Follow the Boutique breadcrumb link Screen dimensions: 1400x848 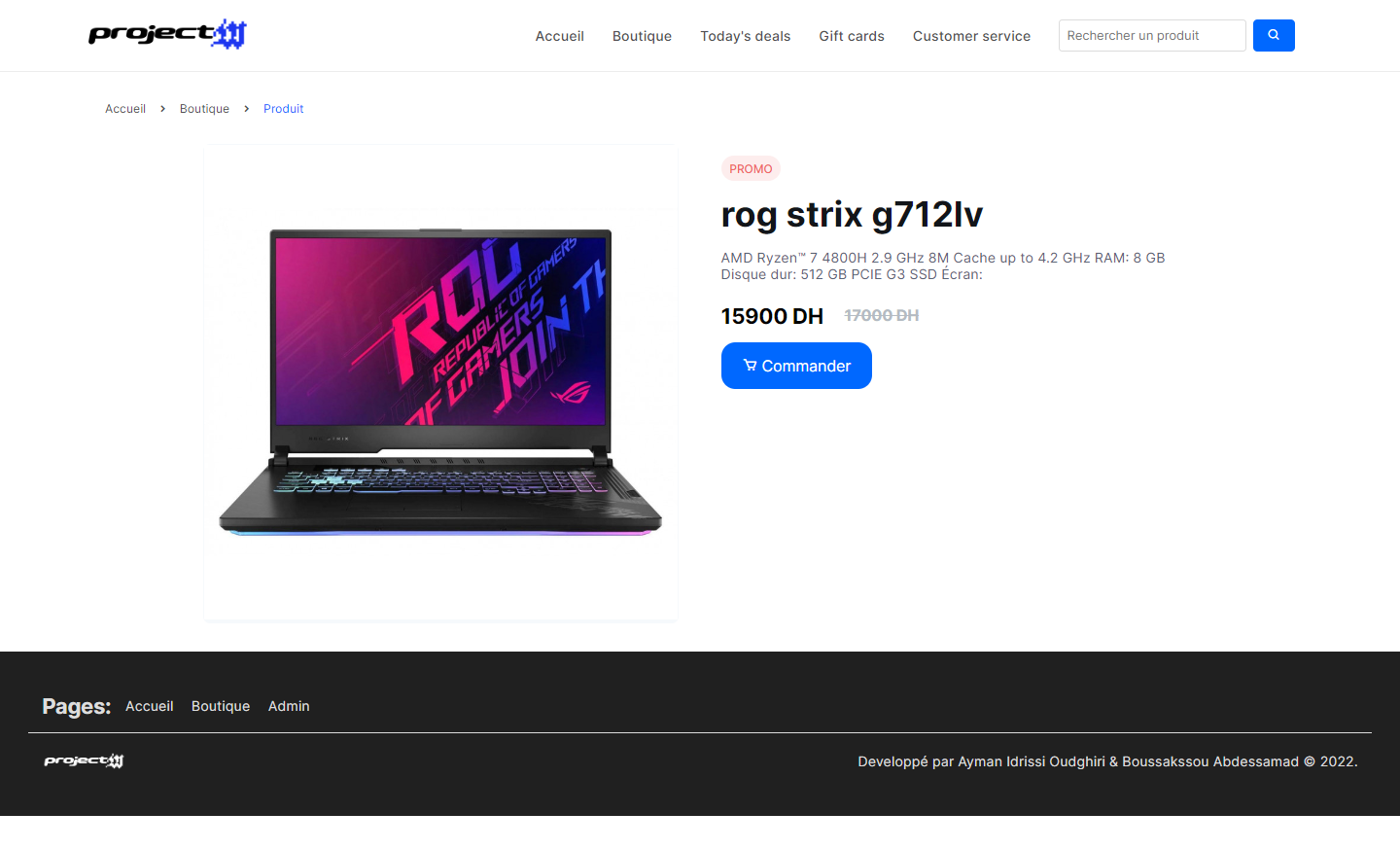click(204, 109)
